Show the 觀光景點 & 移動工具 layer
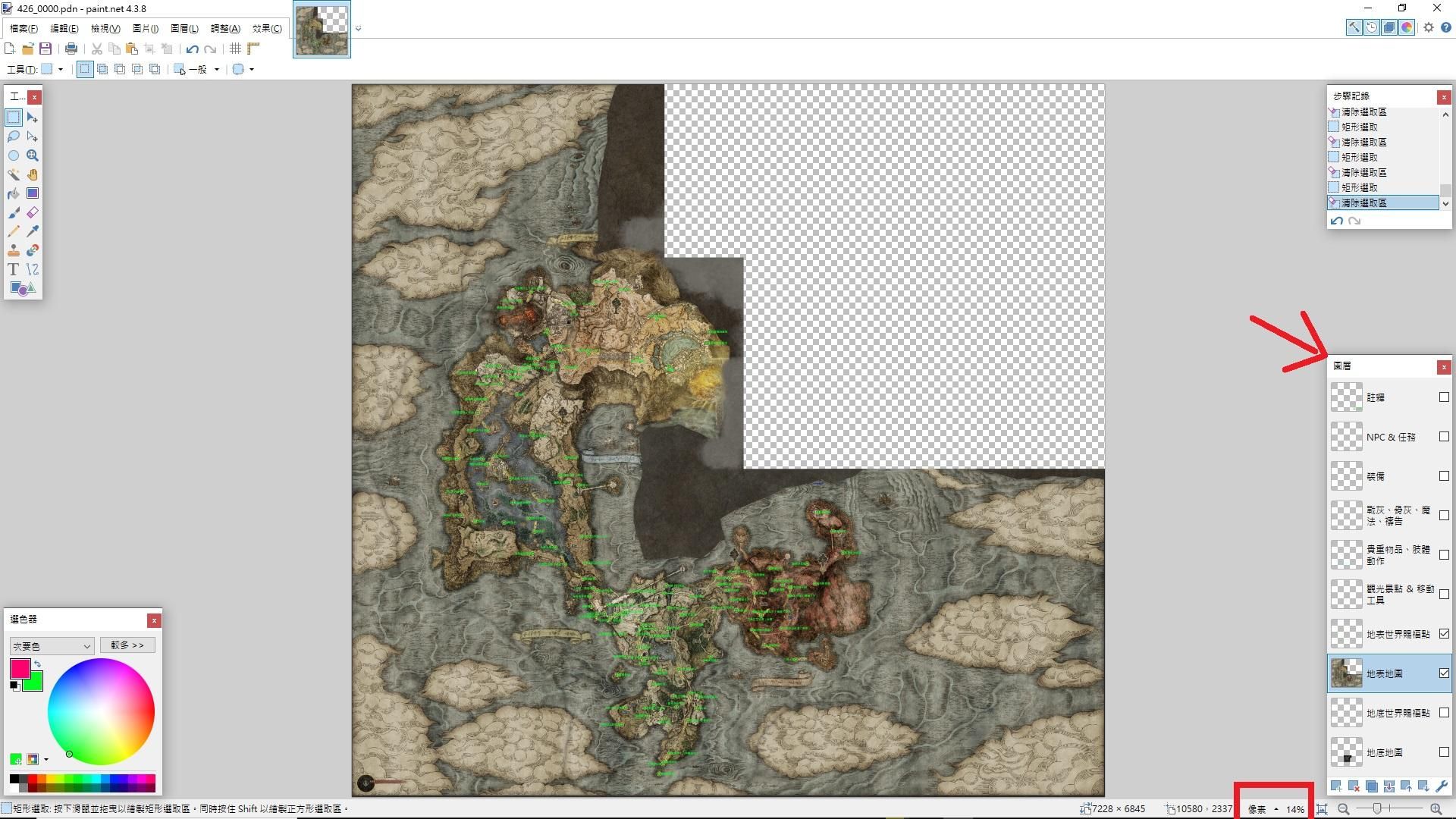 (1444, 595)
